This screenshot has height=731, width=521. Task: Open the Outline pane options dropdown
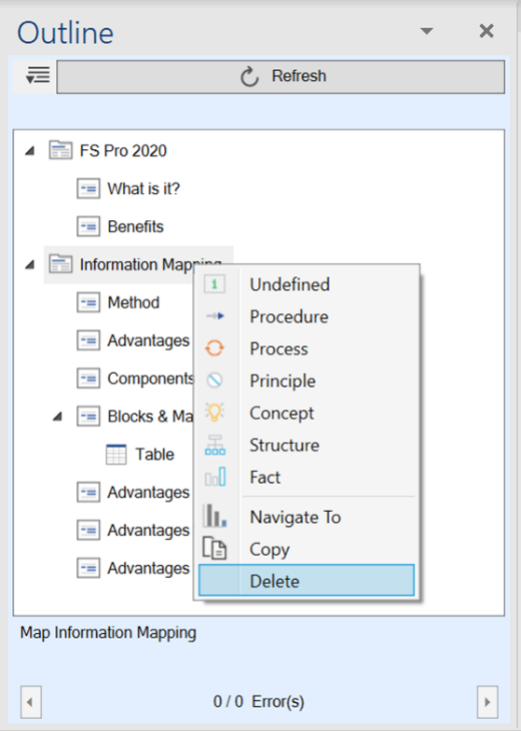pyautogui.click(x=426, y=31)
